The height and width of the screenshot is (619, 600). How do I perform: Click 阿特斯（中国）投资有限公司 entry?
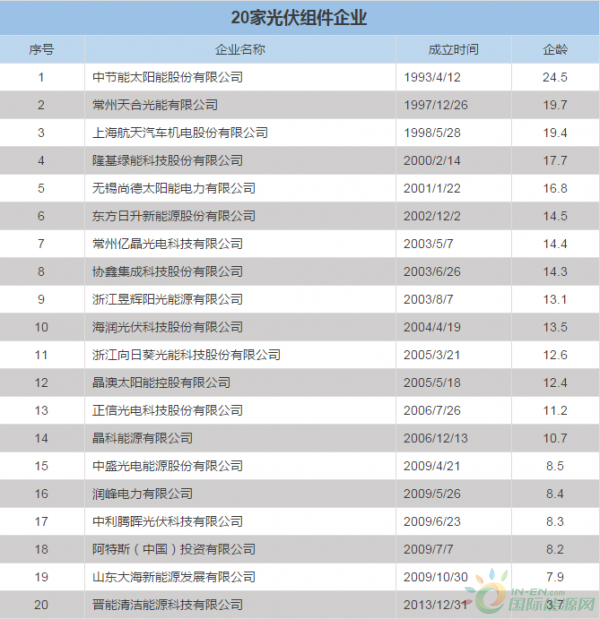[167, 549]
